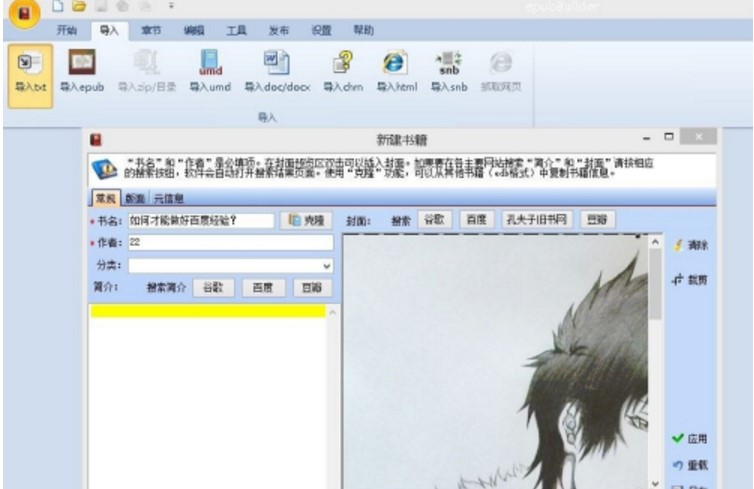Select the 断章 tab in new book dialog
The image size is (754, 489).
[x=135, y=198]
